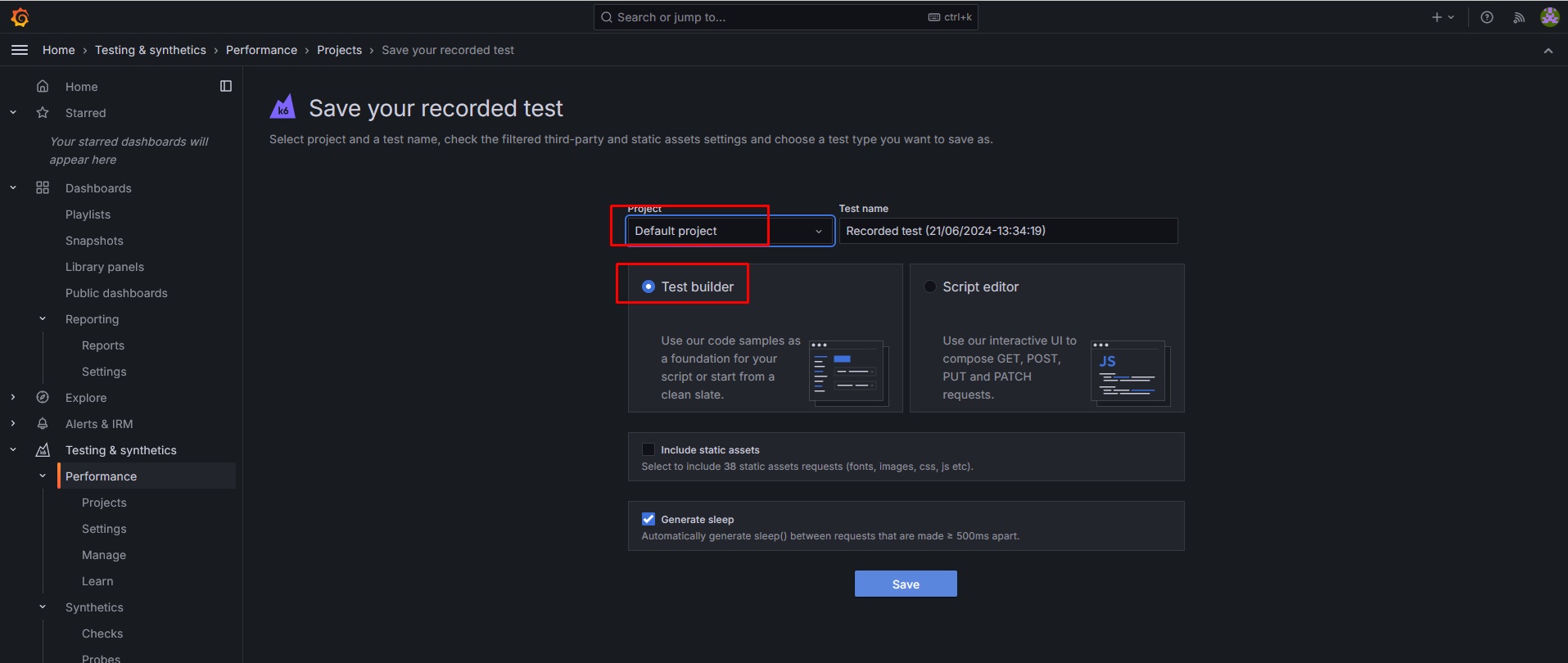Click the dock sidebar panel icon
This screenshot has width=1568, height=663.
click(x=226, y=86)
